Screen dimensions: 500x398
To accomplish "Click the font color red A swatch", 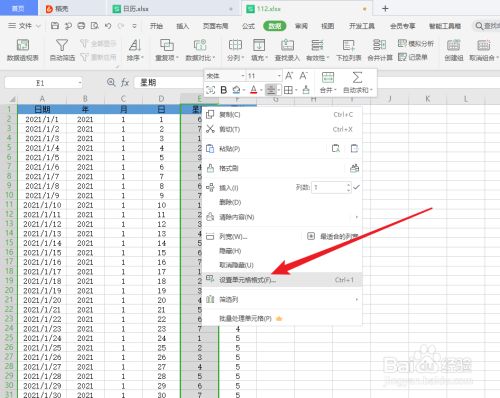I will tap(253, 90).
